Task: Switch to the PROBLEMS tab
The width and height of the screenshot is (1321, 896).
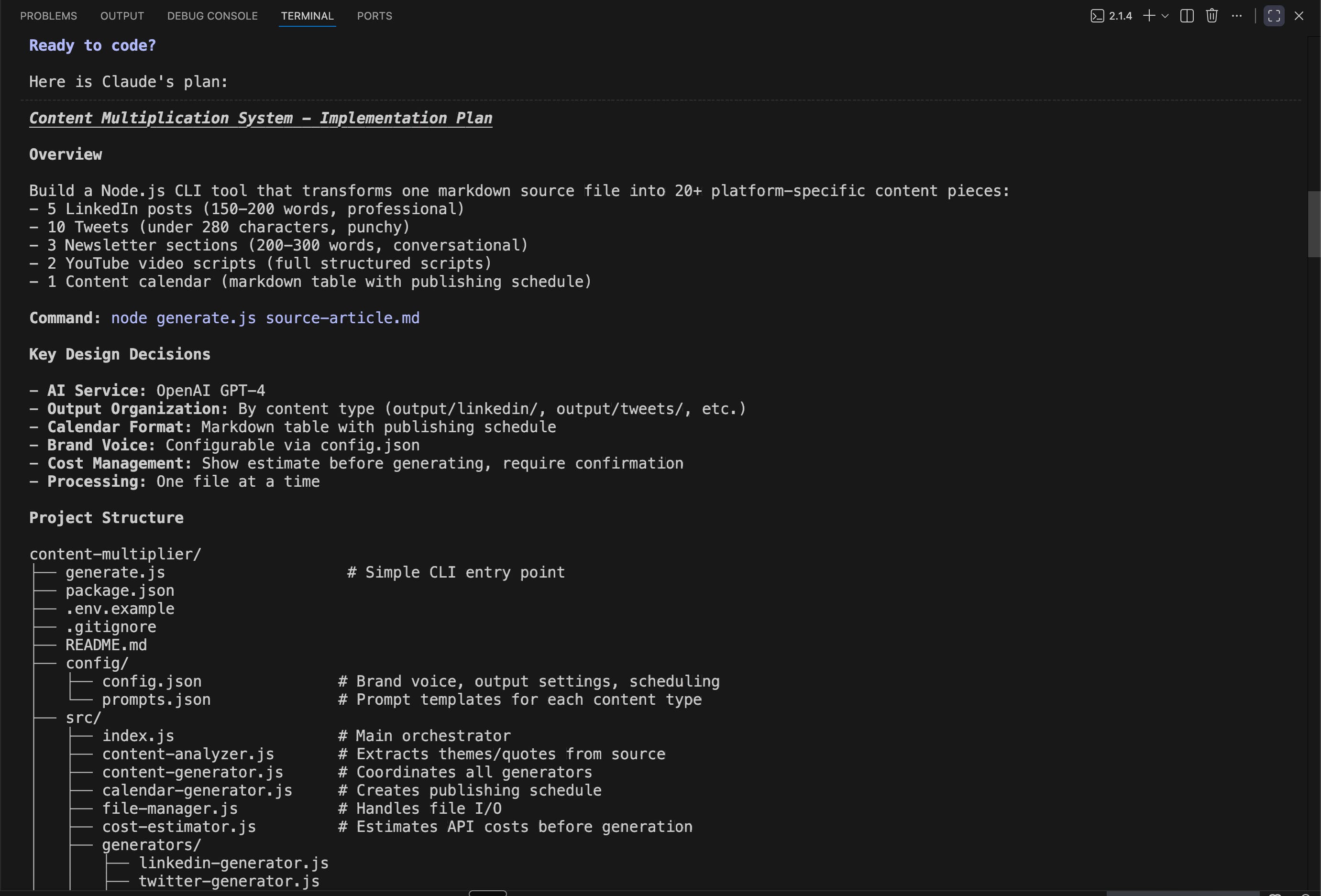Action: (x=48, y=16)
